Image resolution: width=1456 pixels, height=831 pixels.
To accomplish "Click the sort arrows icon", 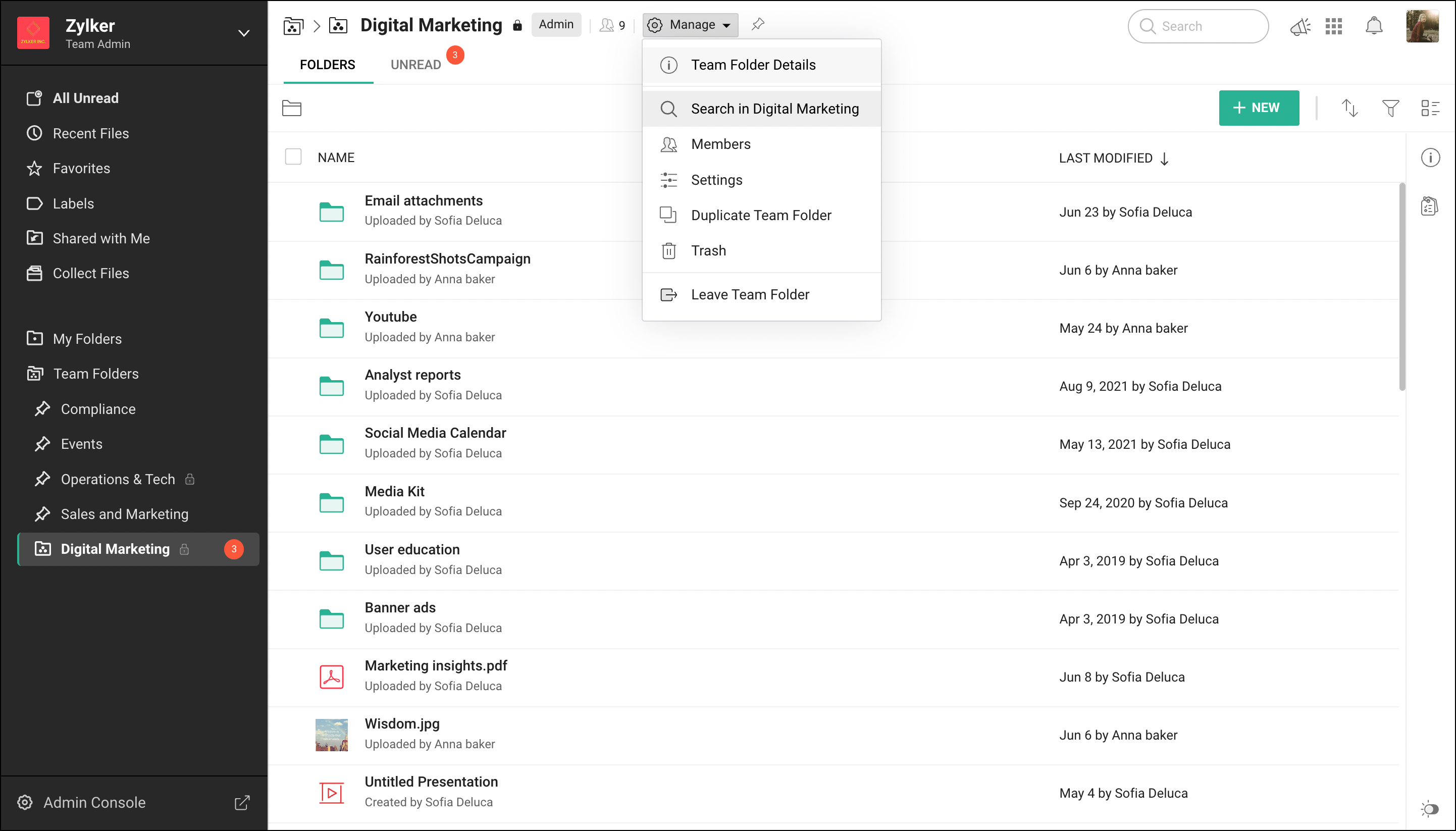I will [x=1349, y=108].
